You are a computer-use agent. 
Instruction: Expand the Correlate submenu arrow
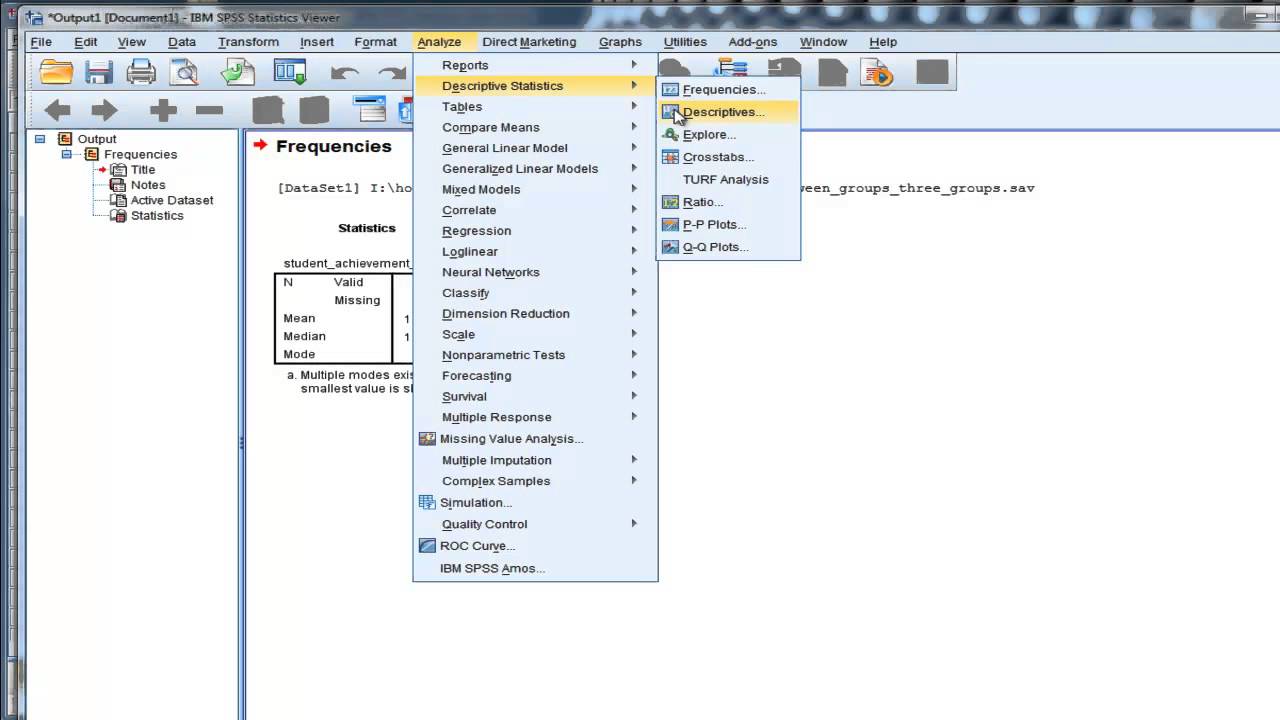tap(634, 210)
